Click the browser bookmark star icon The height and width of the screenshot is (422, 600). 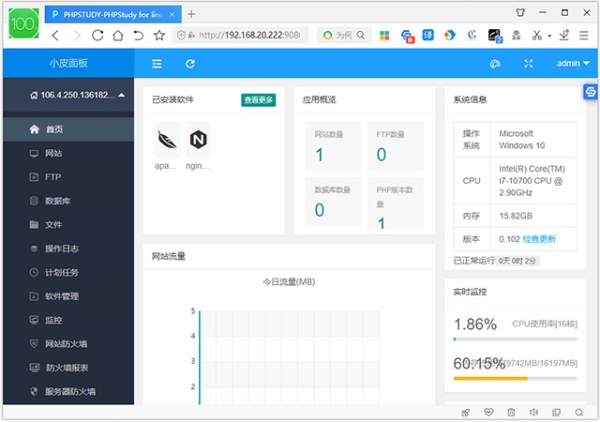click(x=159, y=35)
